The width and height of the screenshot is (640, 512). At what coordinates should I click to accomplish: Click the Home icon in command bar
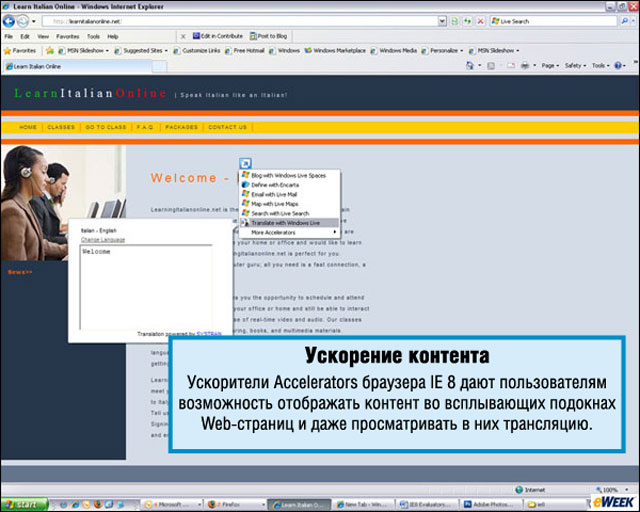(x=470, y=65)
